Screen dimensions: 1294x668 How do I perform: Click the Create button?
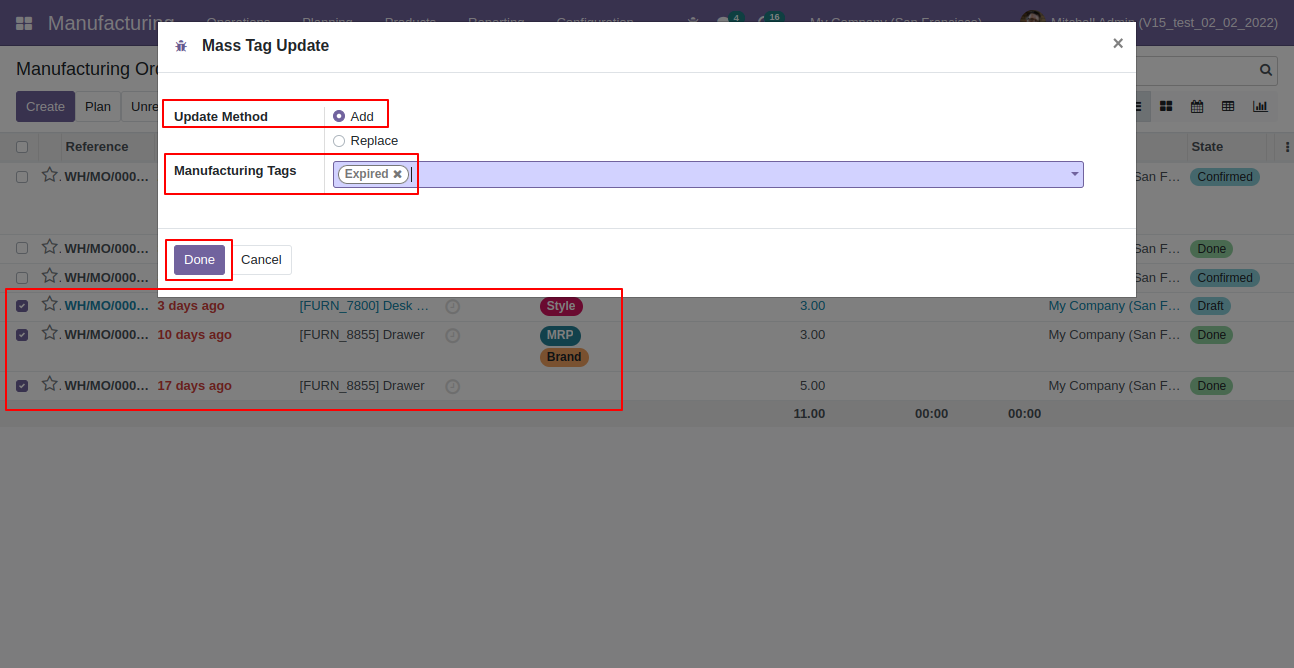pos(45,107)
